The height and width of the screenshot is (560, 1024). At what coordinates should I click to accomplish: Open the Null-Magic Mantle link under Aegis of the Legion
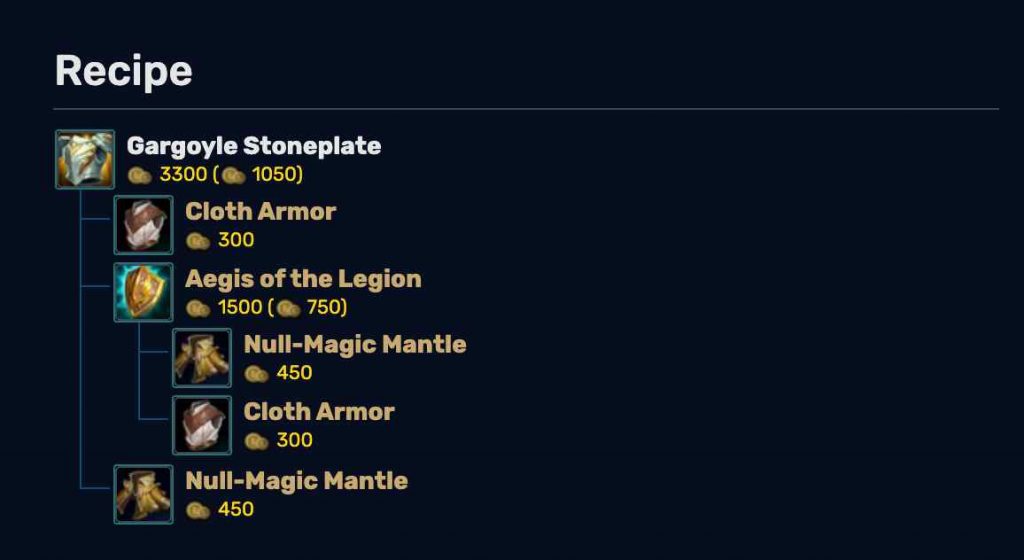pos(355,345)
